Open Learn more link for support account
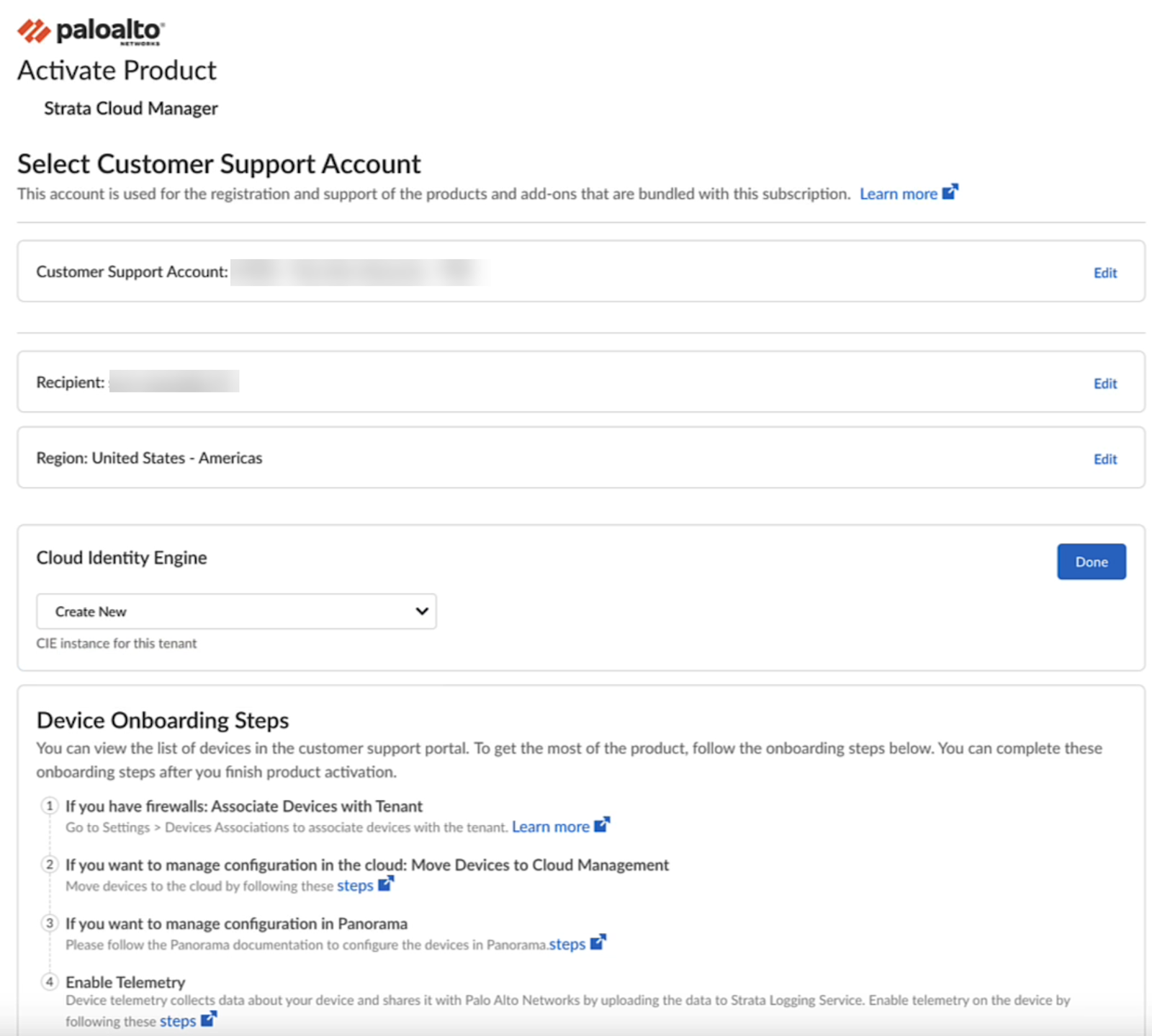The image size is (1152, 1036). click(898, 194)
